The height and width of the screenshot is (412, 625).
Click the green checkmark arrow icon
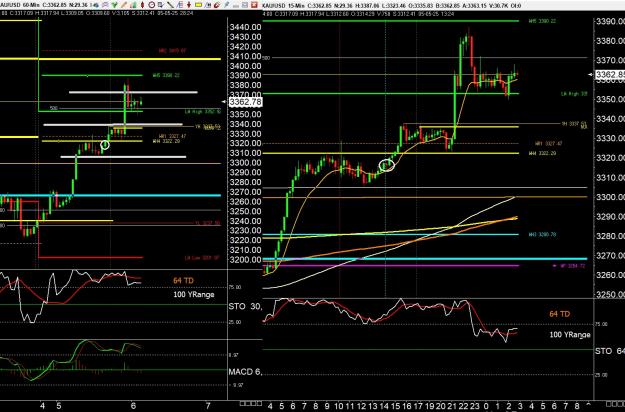coord(115,5)
